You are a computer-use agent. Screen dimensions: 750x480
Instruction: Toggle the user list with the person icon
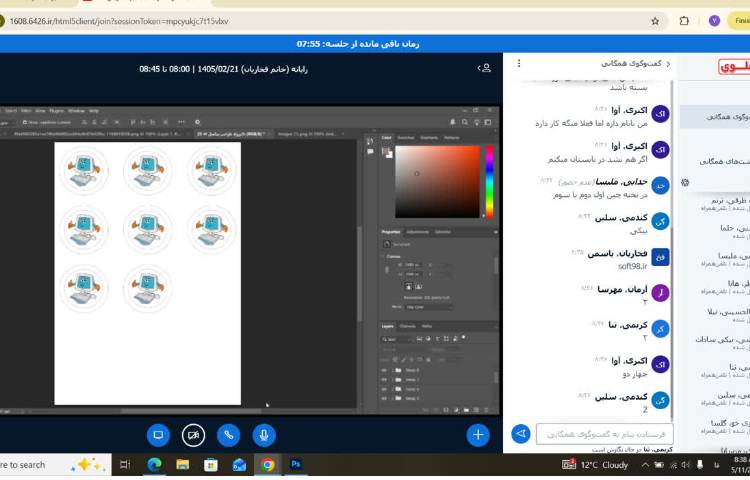tap(485, 68)
